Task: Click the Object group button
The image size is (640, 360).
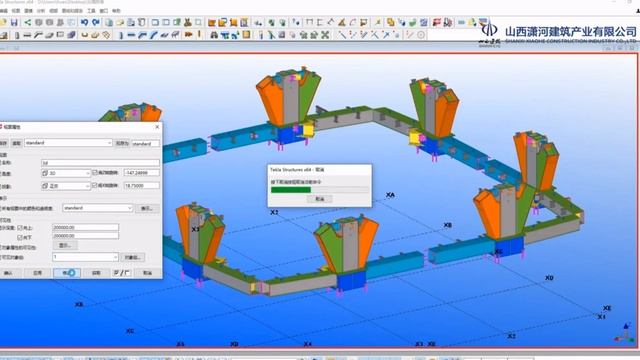Action: [x=132, y=257]
